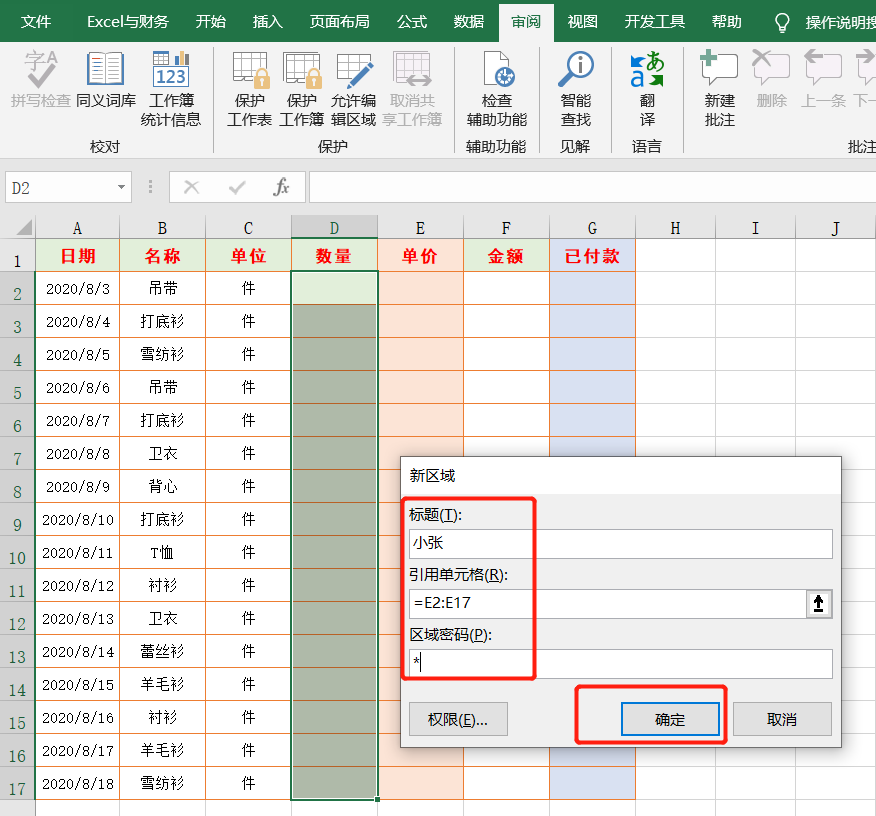Click the 标题 title input field

621,543
